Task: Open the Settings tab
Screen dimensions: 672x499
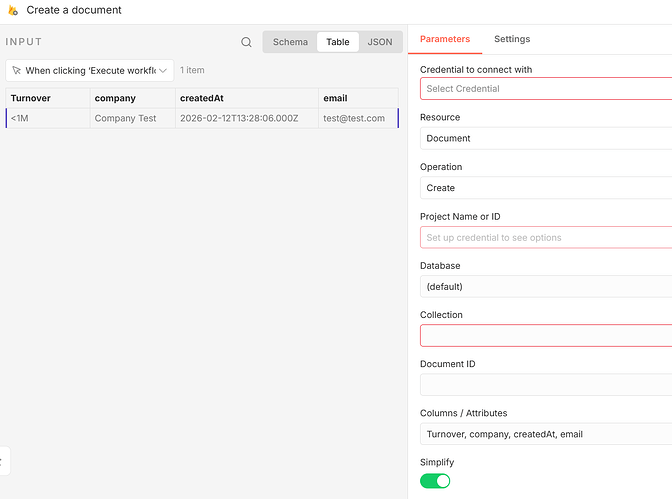Action: [512, 39]
